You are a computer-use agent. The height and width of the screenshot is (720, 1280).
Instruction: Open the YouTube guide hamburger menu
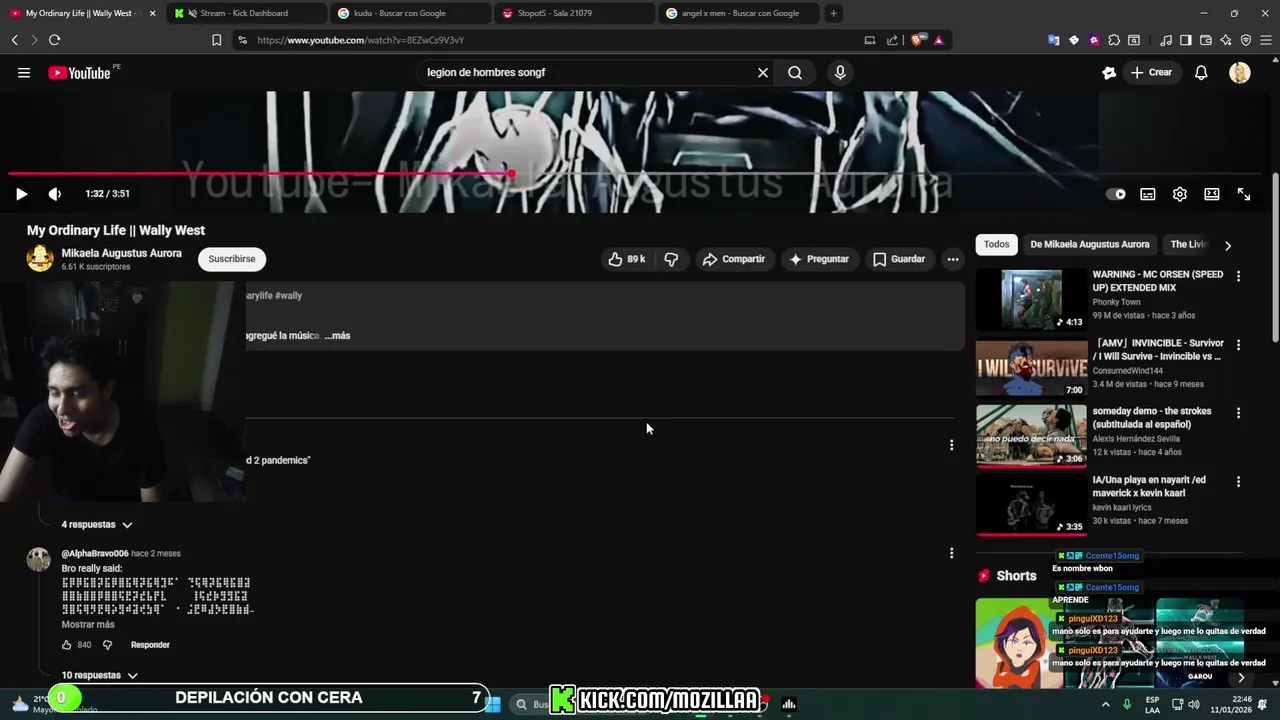click(x=24, y=72)
